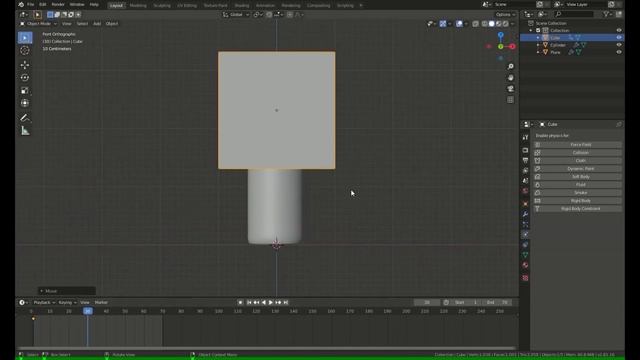Hide the Plane object in outliner
Image resolution: width=640 pixels, height=360 pixels.
point(619,52)
